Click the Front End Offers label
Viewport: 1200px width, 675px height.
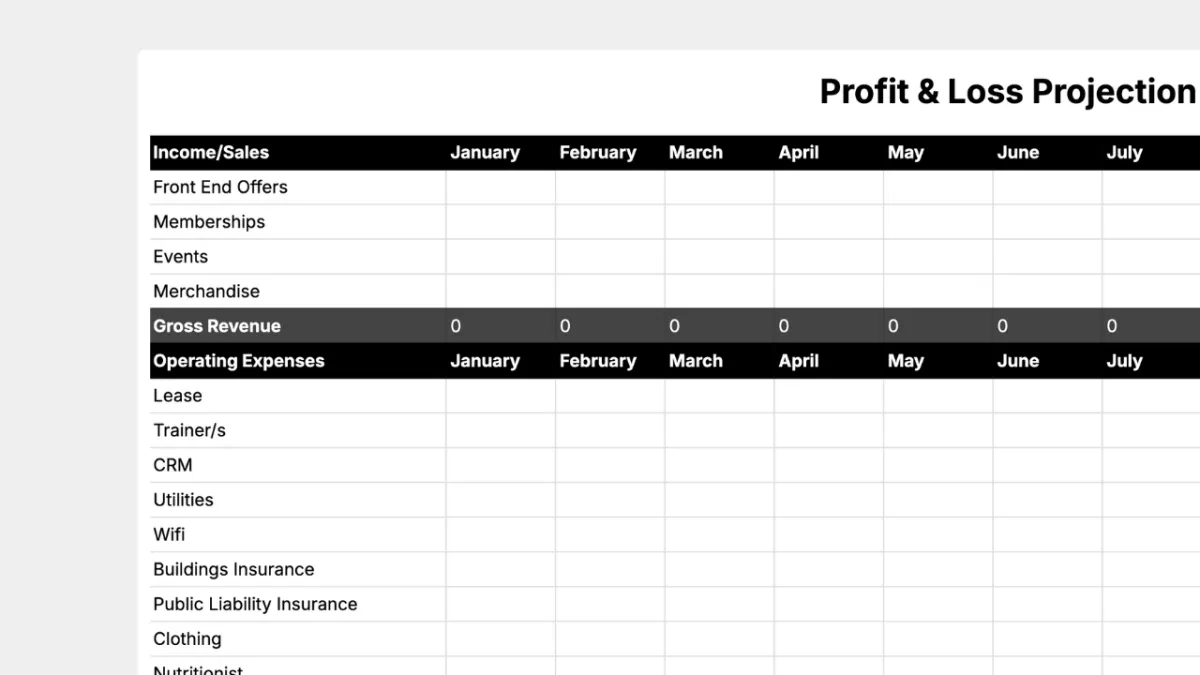point(220,187)
